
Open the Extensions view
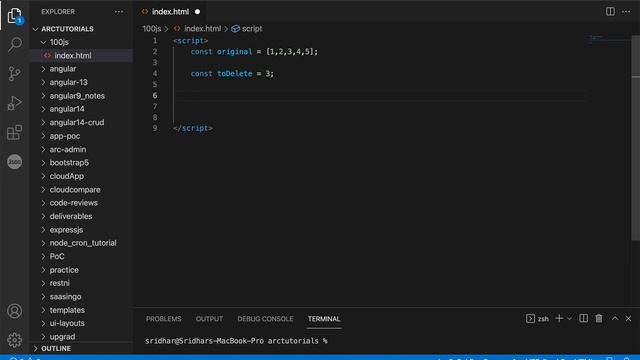tap(15, 132)
